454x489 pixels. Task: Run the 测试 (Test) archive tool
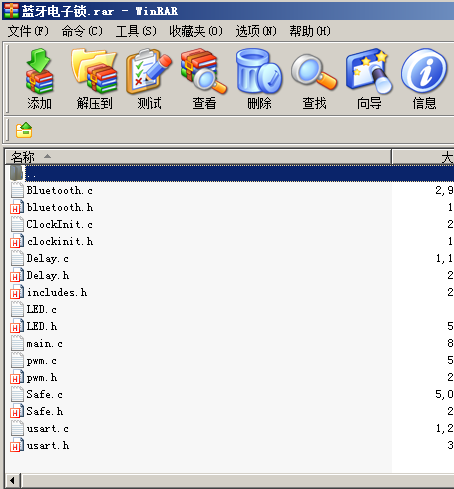149,79
